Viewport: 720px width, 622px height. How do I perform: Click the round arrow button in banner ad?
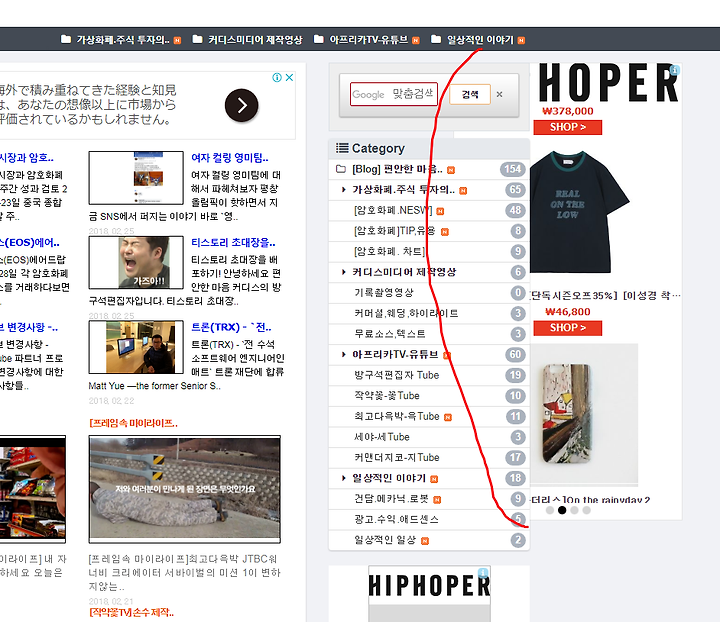[x=242, y=105]
